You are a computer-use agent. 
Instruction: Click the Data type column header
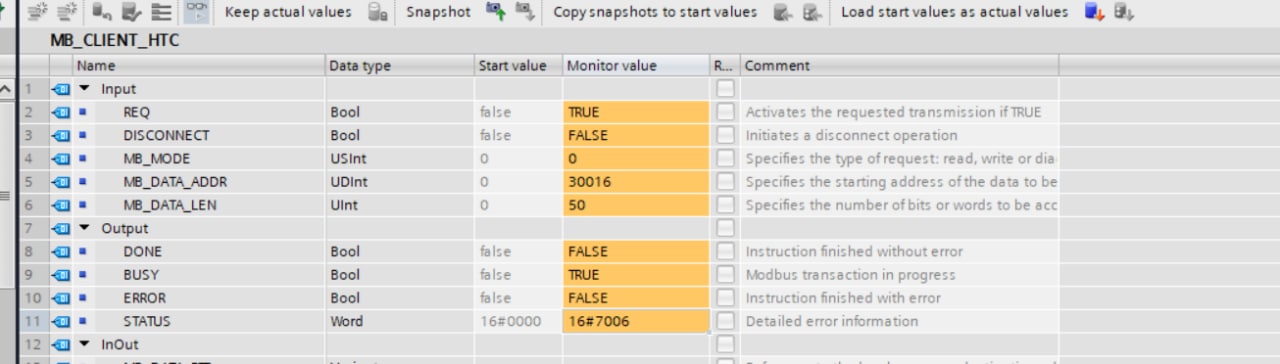click(x=400, y=66)
